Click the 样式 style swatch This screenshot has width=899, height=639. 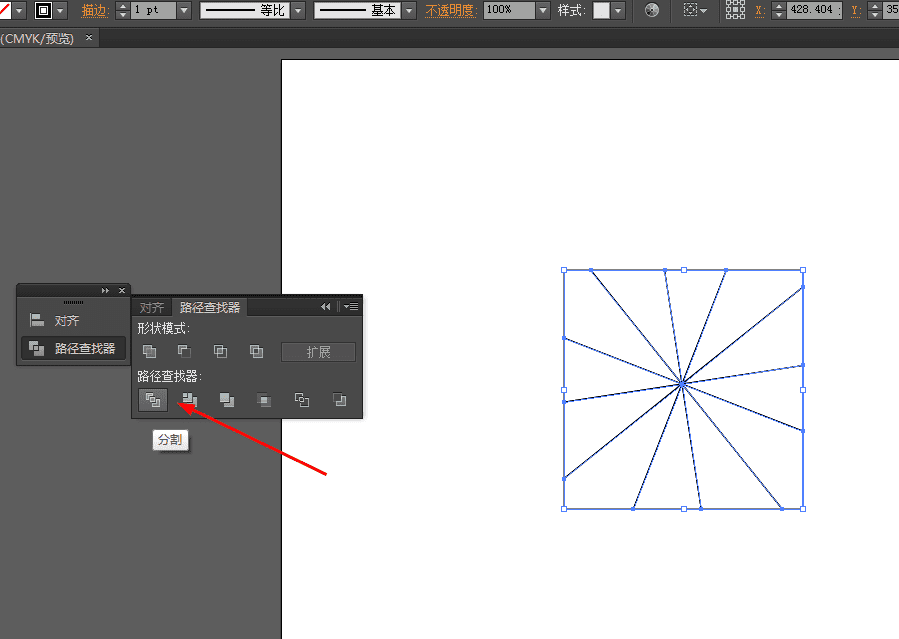coord(601,11)
